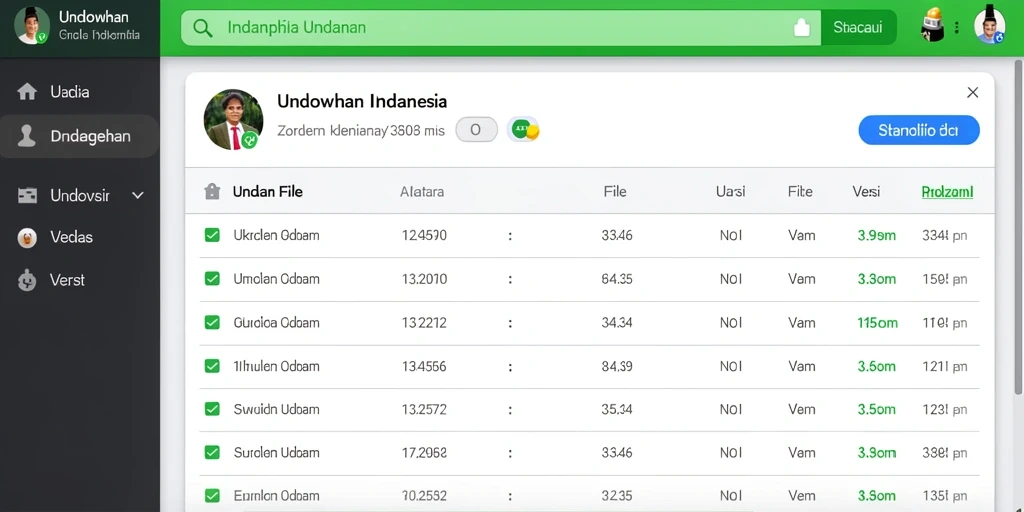This screenshot has height=512, width=1024.
Task: Click the Vedas sidebar icon
Action: [x=27, y=238]
